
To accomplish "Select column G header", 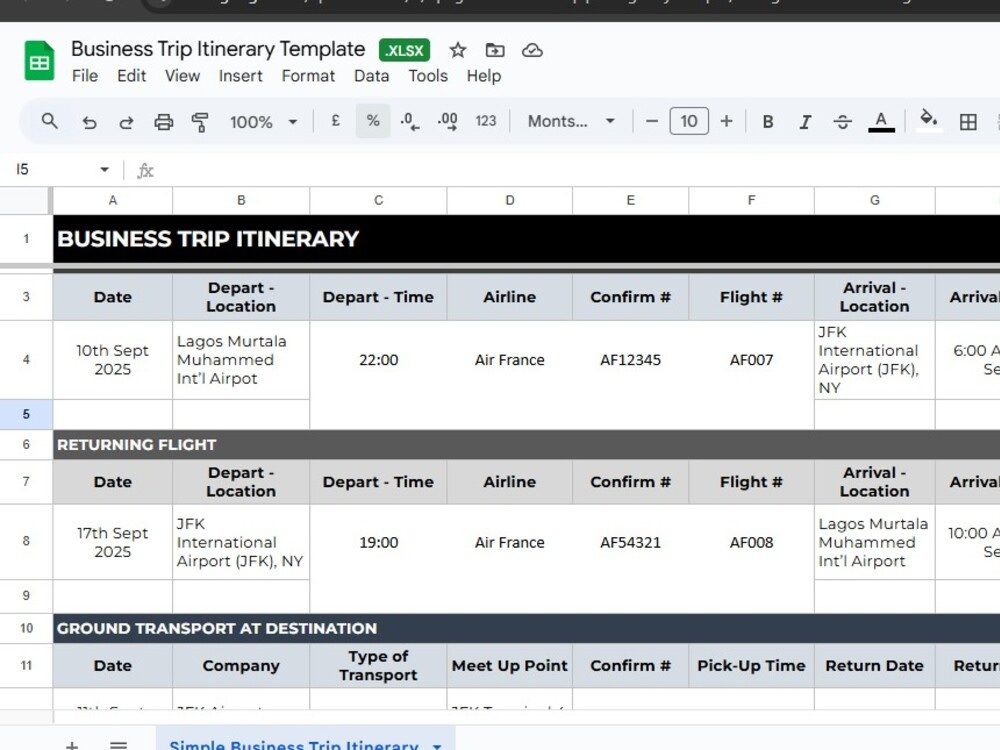I will coord(874,200).
